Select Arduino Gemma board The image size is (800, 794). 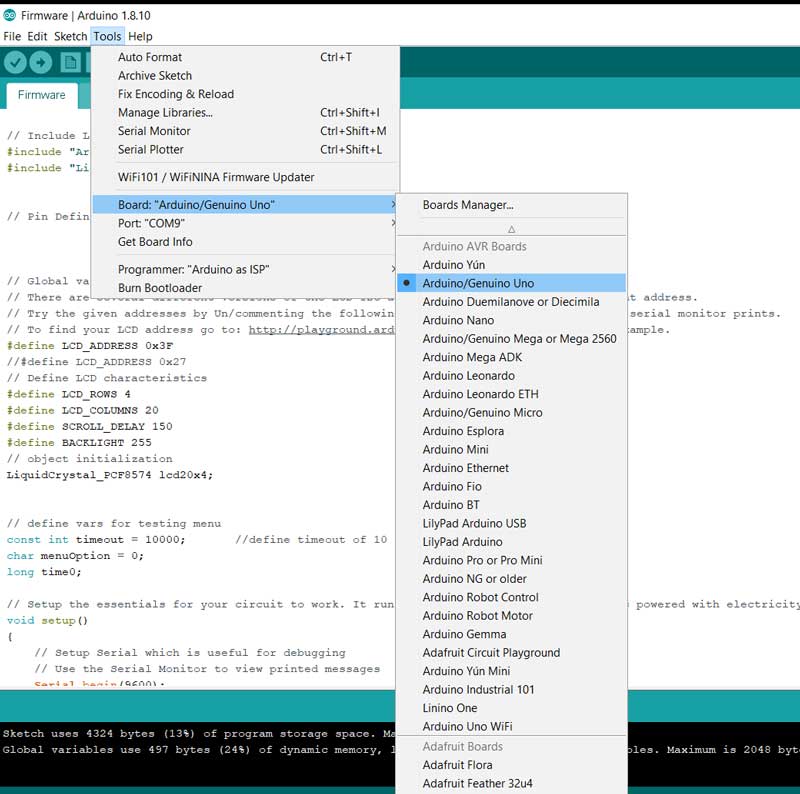click(x=511, y=634)
